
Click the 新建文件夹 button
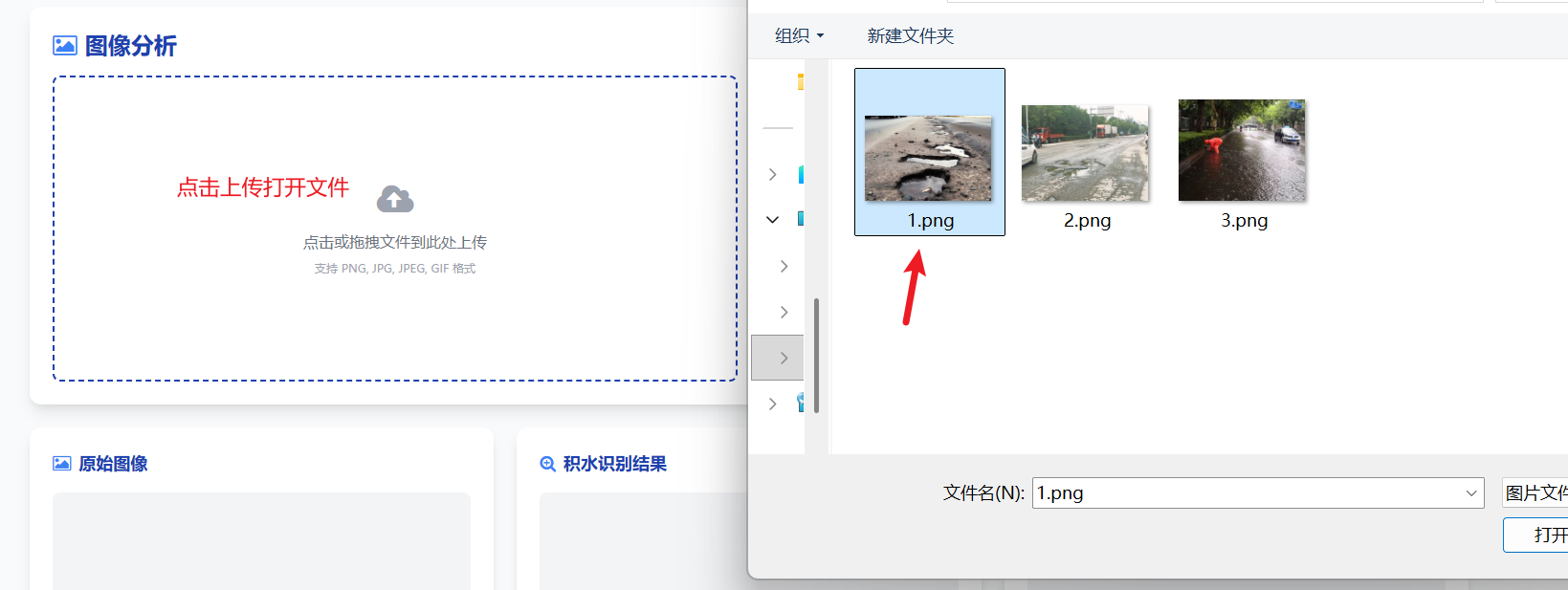coord(911,35)
